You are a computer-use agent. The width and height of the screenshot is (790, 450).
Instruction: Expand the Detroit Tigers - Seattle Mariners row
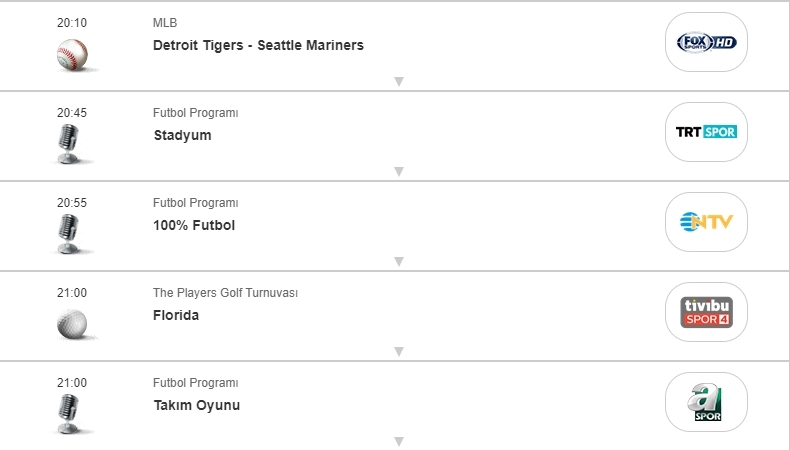398,82
